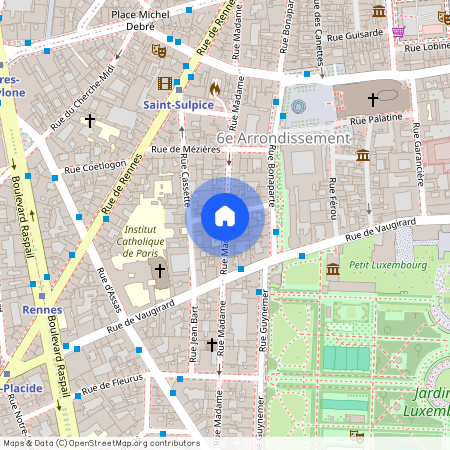Select the Saint-Sulpice church building
This screenshot has width=450, height=450.
point(373,99)
